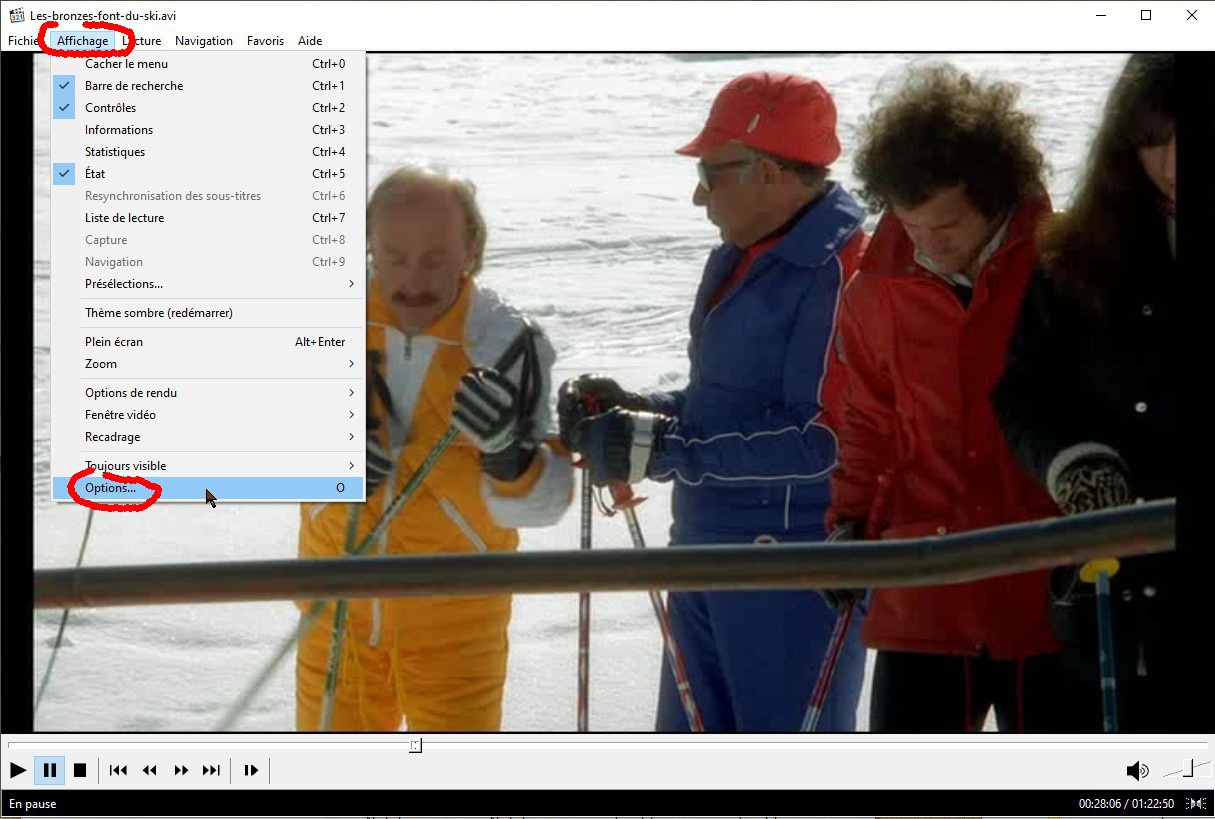1215x819 pixels.
Task: Click the MPC-HC app icon in title bar
Action: [16, 15]
